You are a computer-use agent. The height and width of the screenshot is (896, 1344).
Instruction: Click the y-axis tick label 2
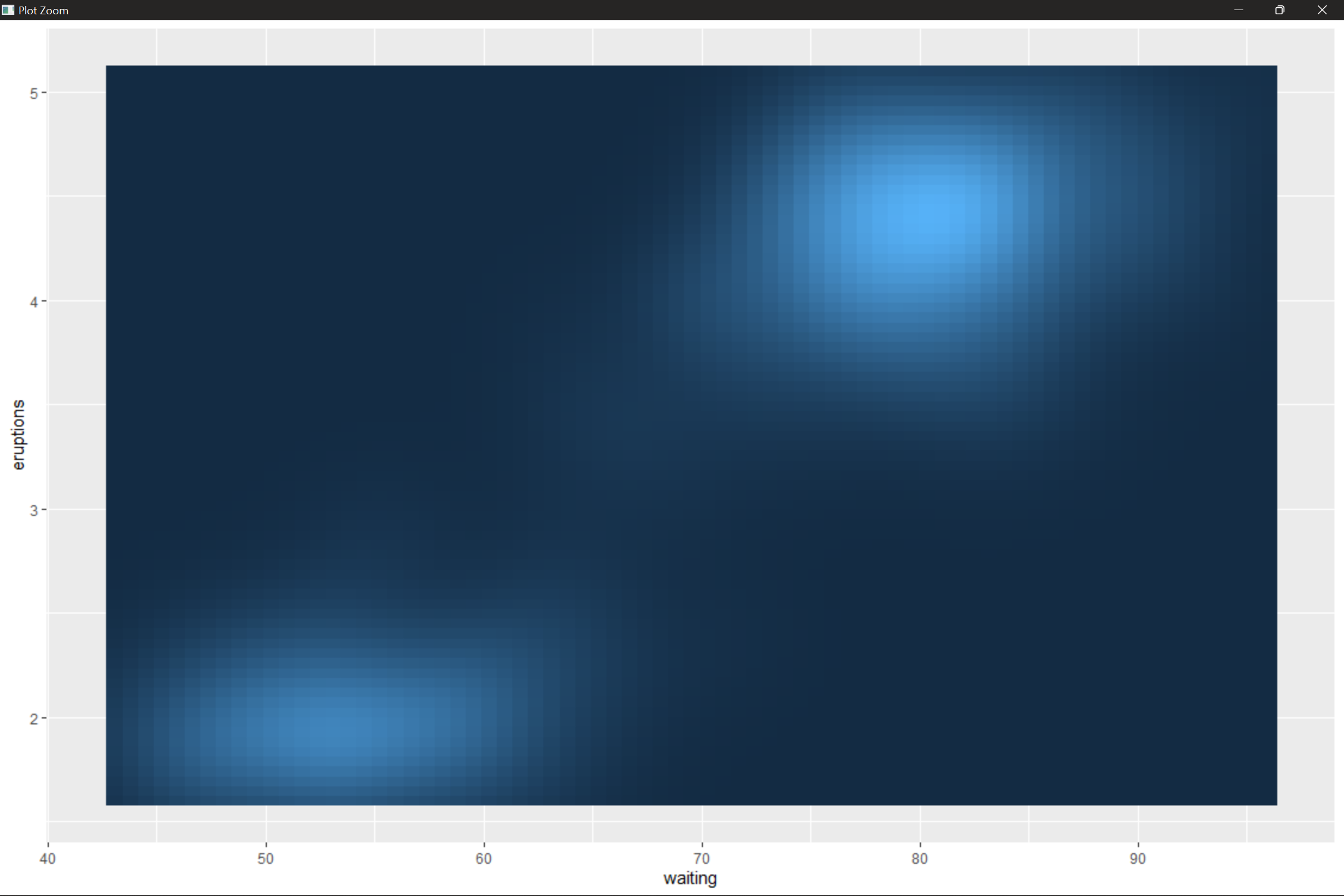coord(33,719)
